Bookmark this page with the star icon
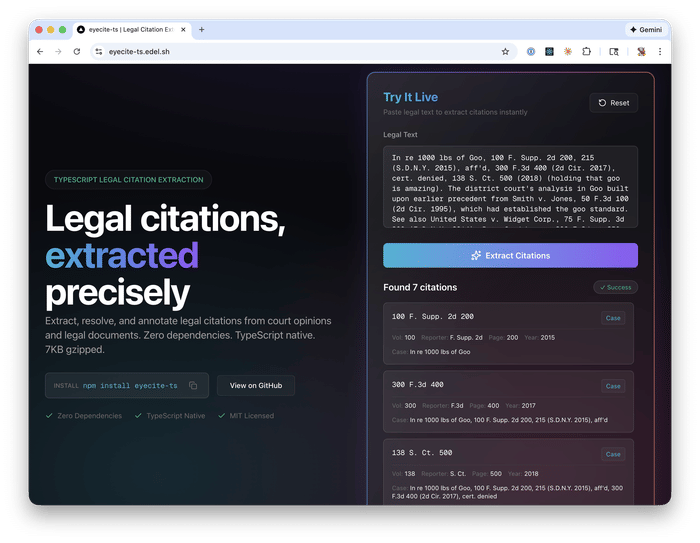Viewport: 700px width, 543px height. (505, 51)
